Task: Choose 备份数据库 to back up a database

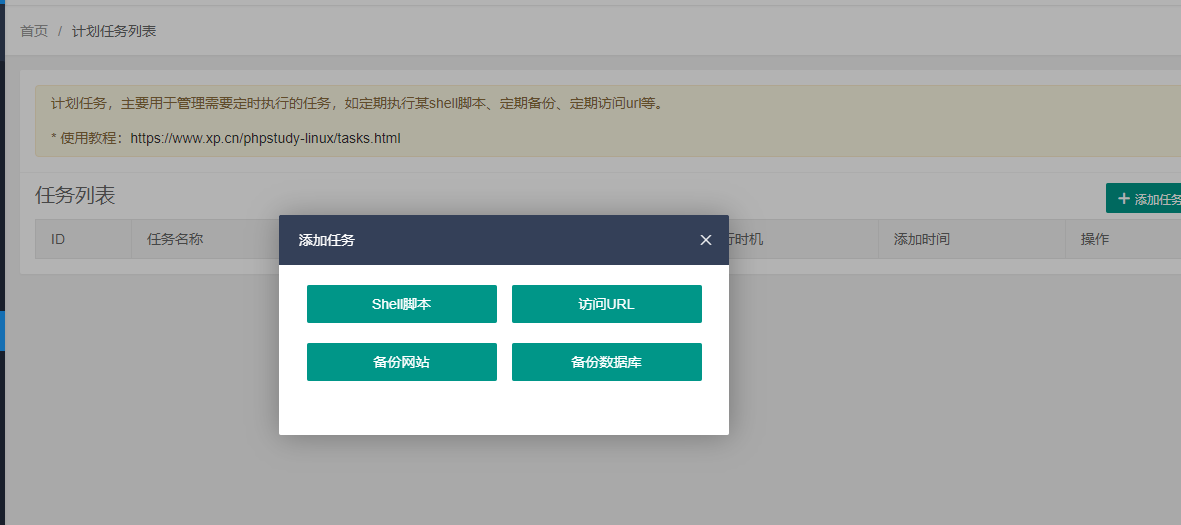Action: [x=606, y=362]
